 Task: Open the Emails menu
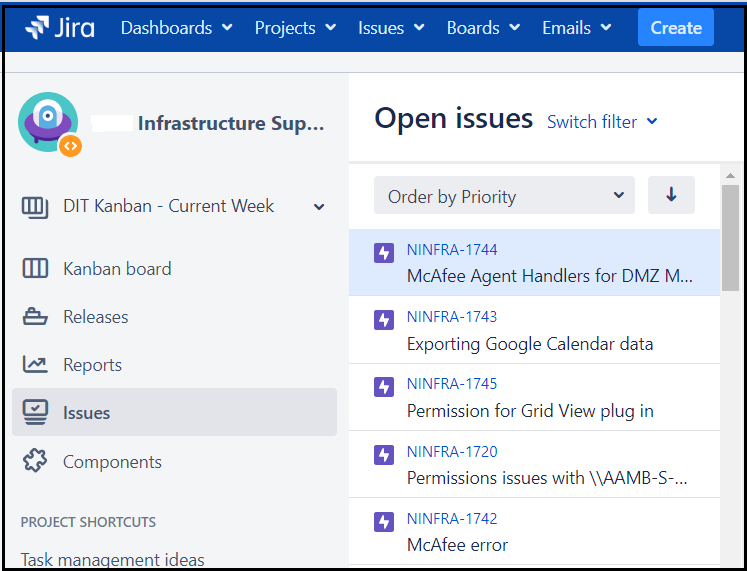point(576,28)
